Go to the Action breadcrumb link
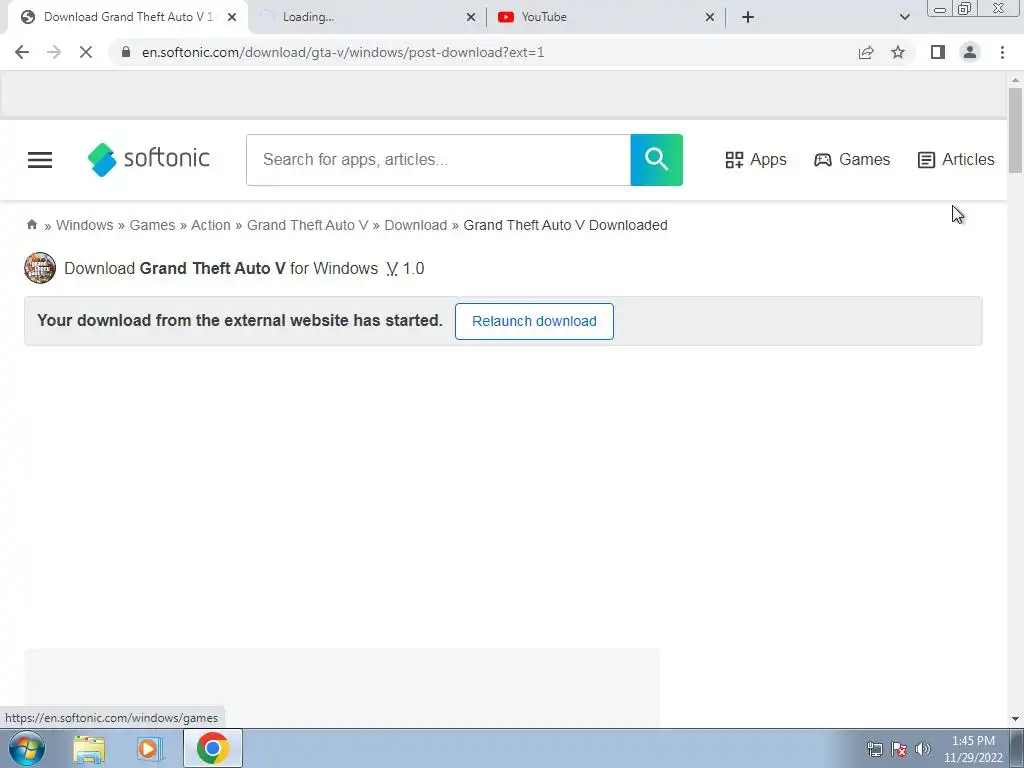 (x=210, y=225)
